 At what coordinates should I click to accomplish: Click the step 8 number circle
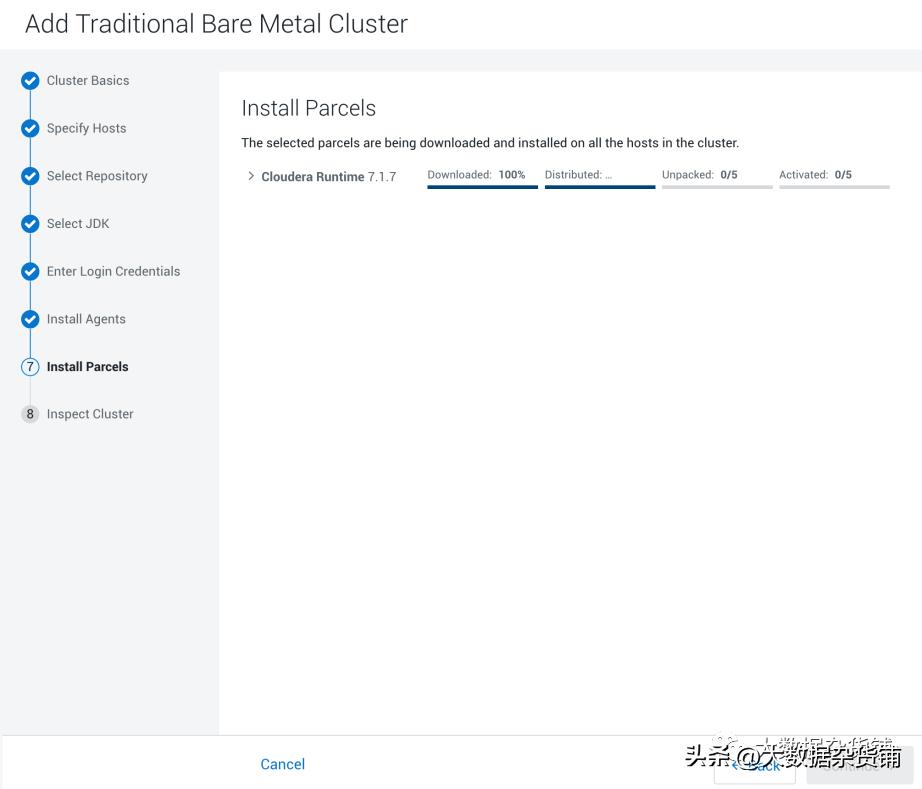30,414
